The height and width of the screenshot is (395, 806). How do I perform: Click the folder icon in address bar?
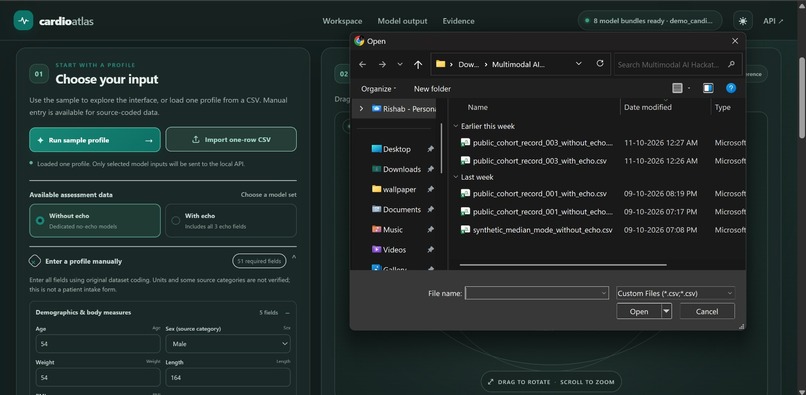click(441, 64)
